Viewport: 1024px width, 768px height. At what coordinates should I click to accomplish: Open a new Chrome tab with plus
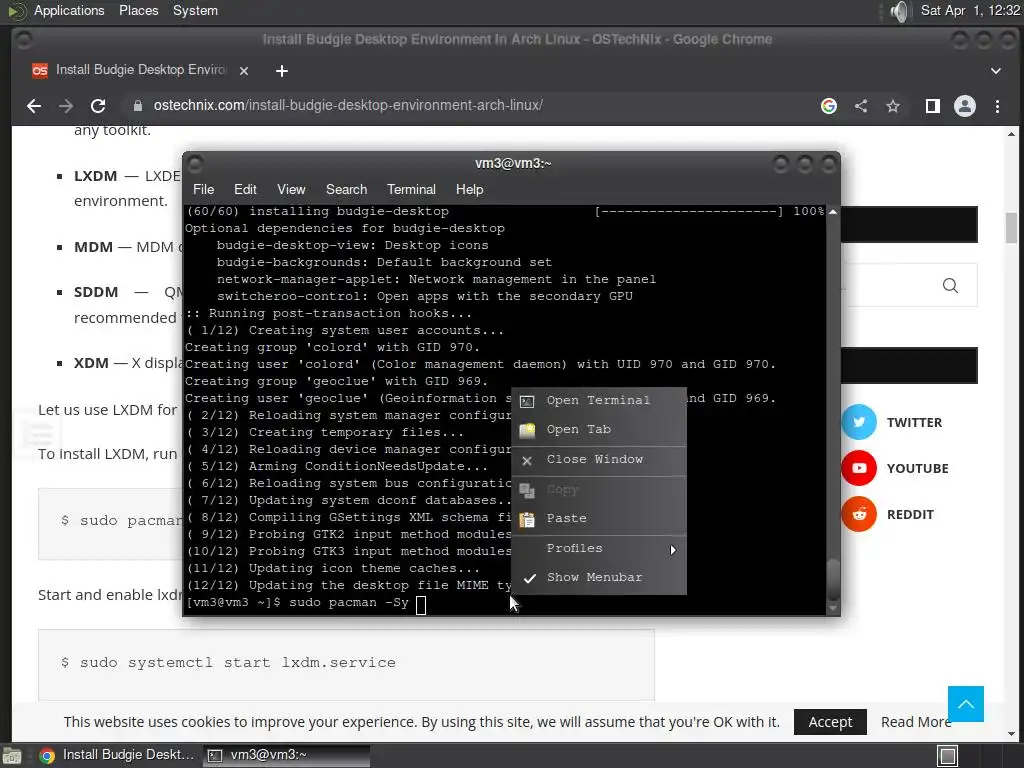pos(281,71)
